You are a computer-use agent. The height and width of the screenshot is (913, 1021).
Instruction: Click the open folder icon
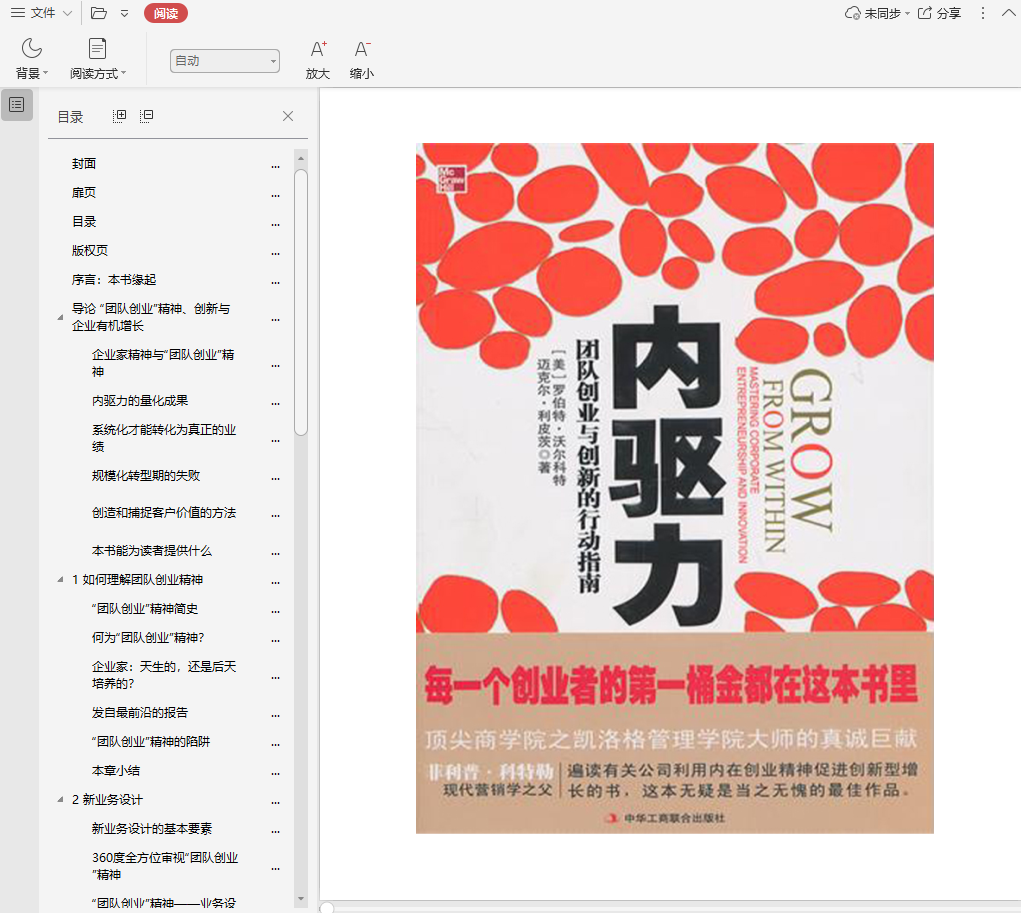coord(99,13)
